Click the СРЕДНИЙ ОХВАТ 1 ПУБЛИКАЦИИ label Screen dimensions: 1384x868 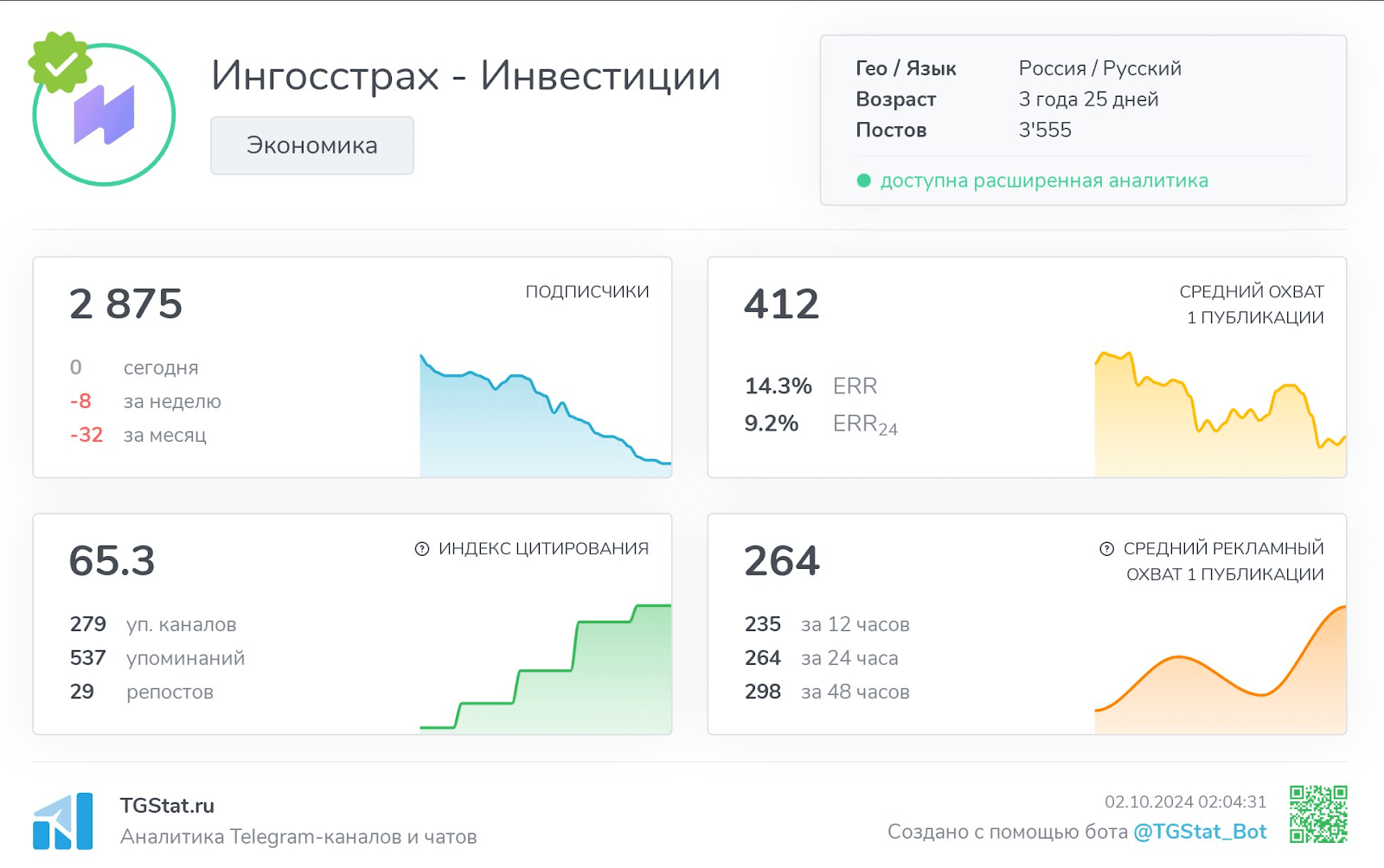1252,304
